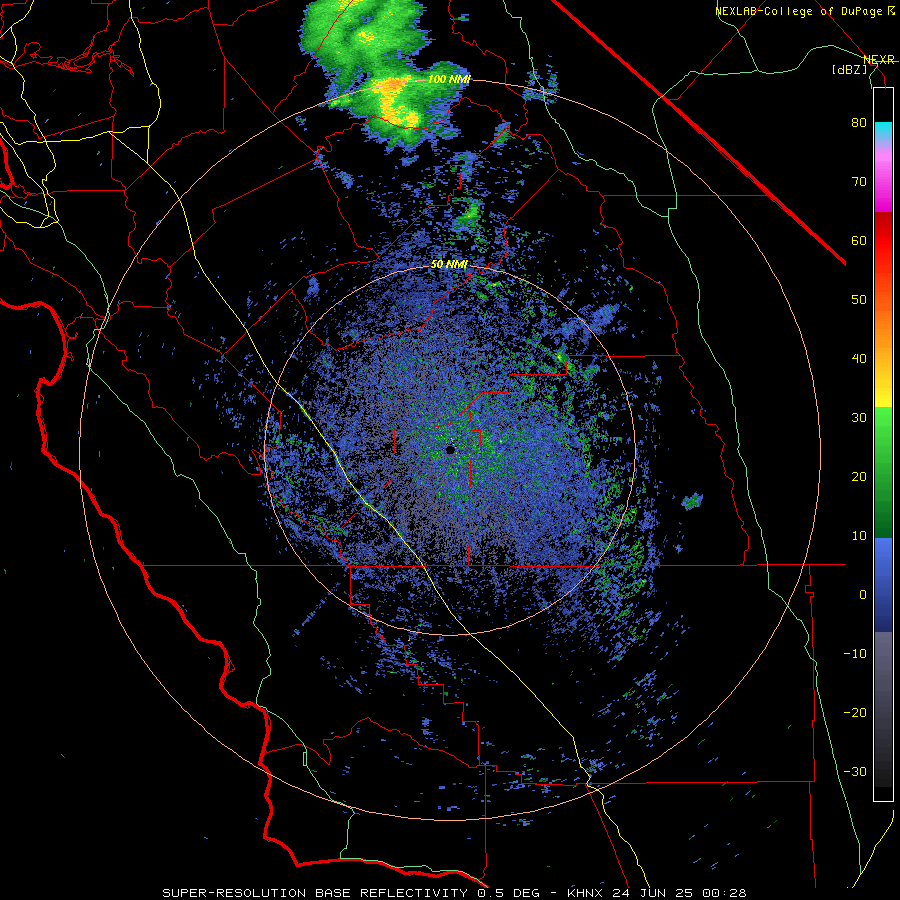Click the -10 value on dBZ scale
Image resolution: width=900 pixels, height=900 pixels.
[x=855, y=653]
